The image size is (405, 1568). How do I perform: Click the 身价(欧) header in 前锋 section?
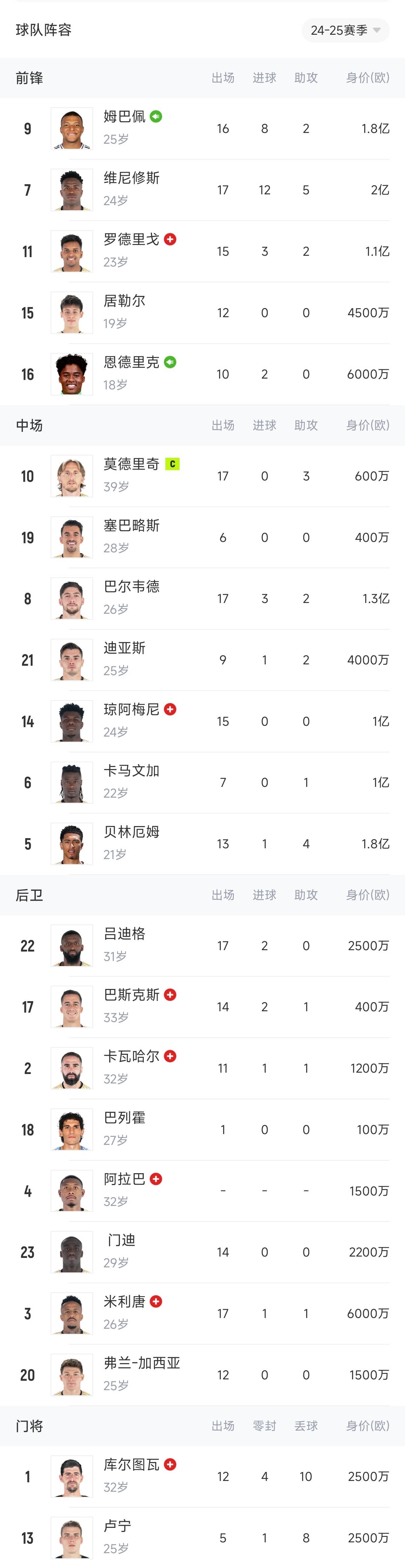click(x=367, y=78)
